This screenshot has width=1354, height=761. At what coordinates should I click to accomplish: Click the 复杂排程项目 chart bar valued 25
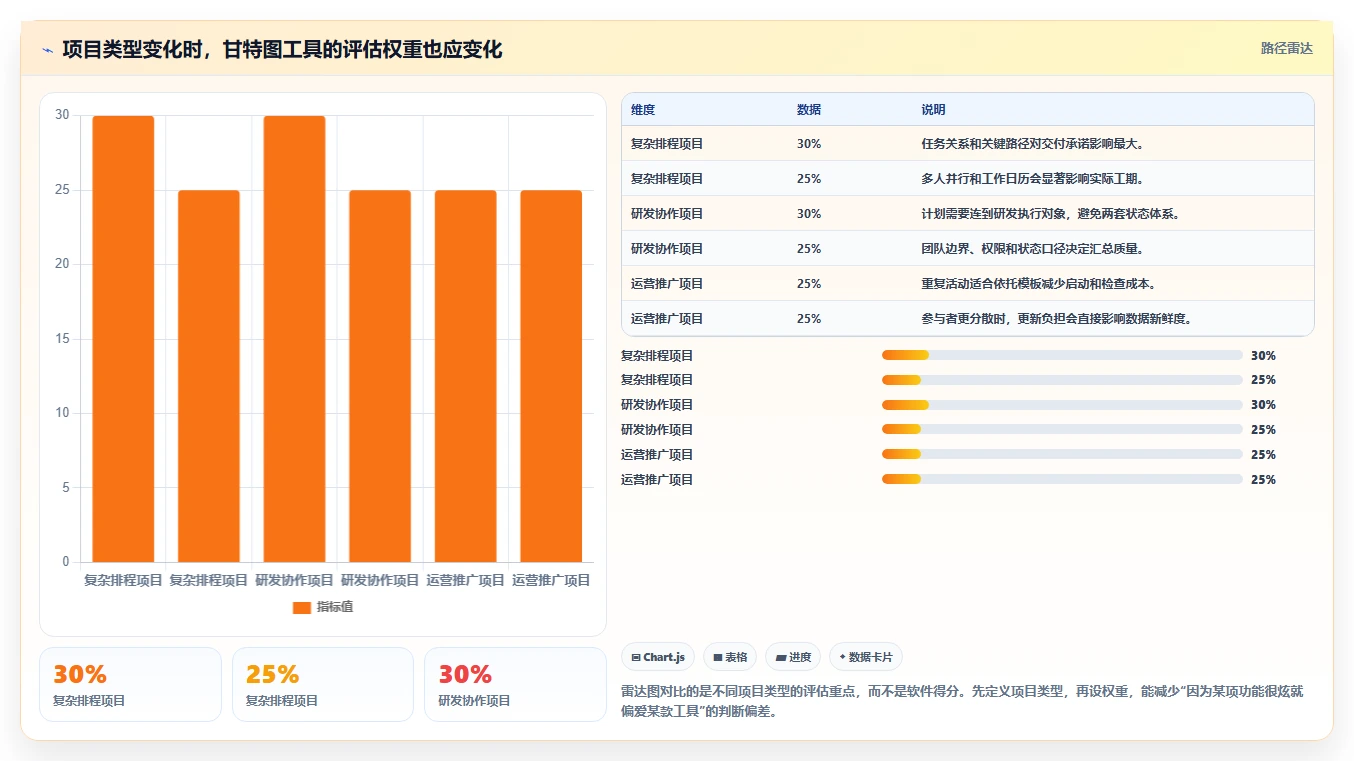pos(209,376)
